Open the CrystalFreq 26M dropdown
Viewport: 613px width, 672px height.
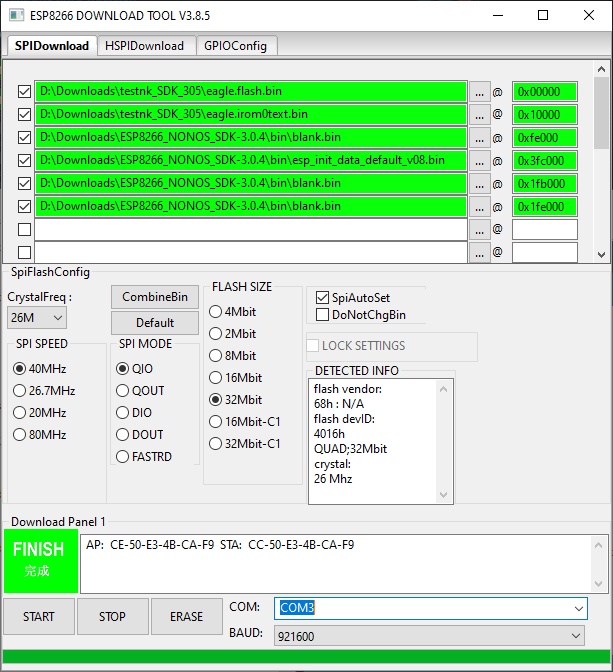pyautogui.click(x=37, y=318)
